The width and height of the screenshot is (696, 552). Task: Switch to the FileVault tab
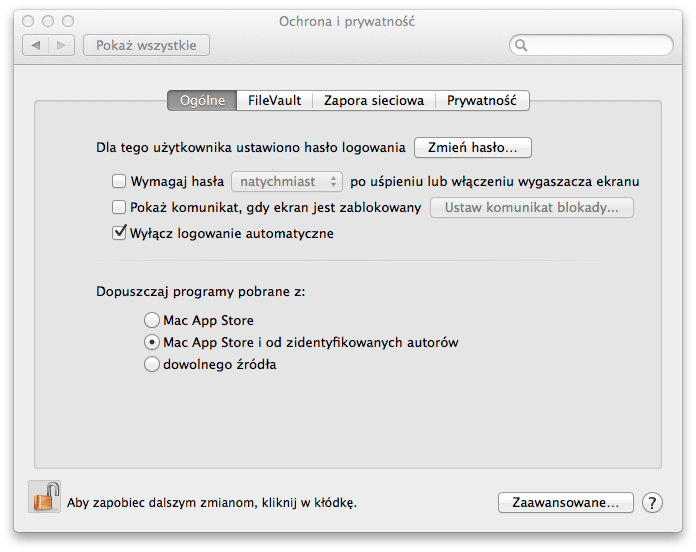(x=274, y=101)
